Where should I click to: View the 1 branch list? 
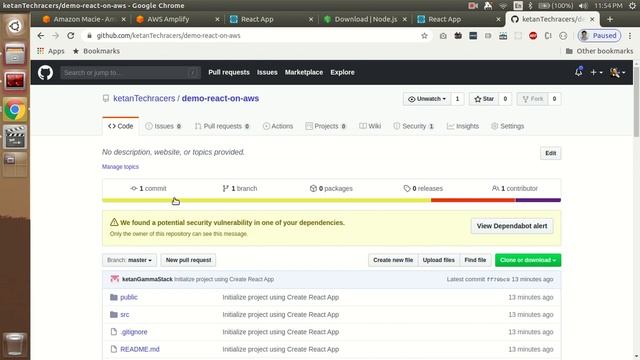(x=240, y=188)
